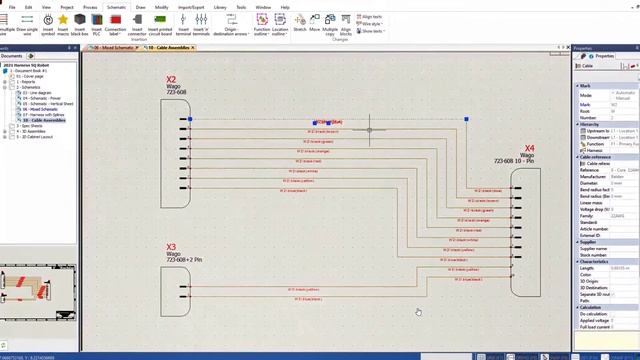The width and height of the screenshot is (640, 360).
Task: Select the X3 connector label
Action: (x=171, y=247)
